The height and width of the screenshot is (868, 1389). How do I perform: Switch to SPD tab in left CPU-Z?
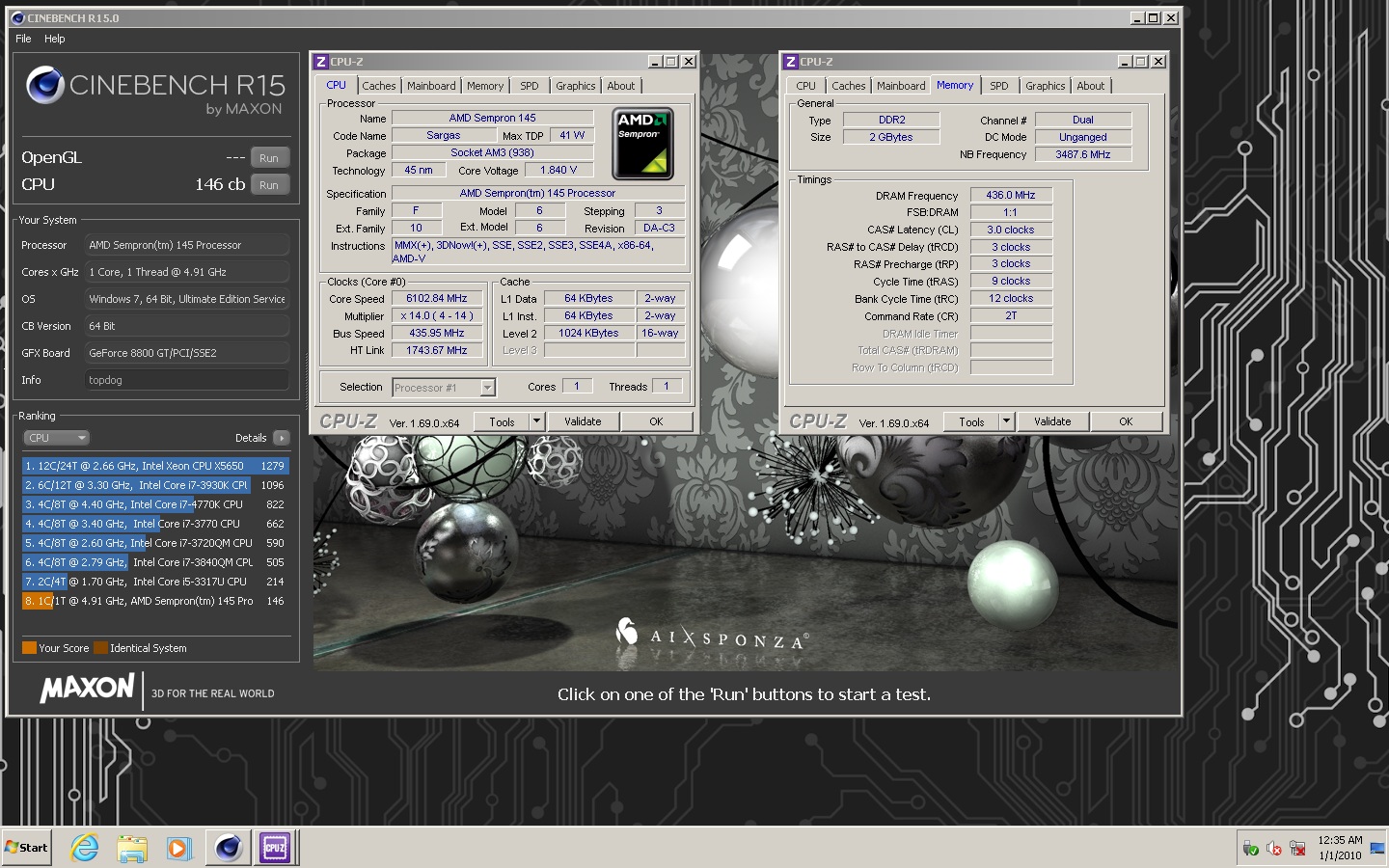(x=530, y=86)
